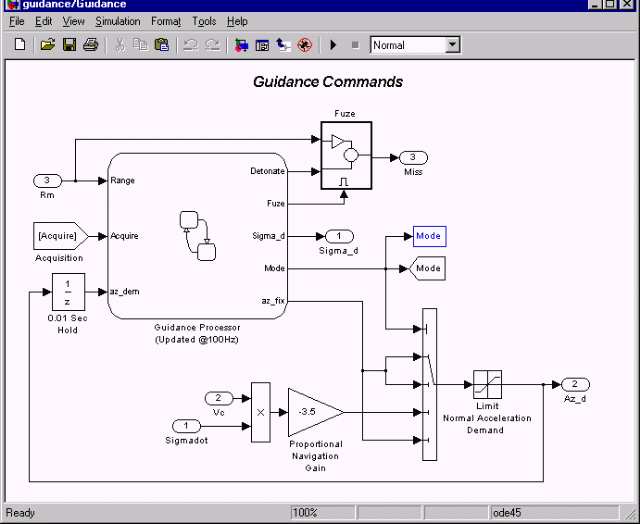Open the Simulation menu

pos(118,21)
